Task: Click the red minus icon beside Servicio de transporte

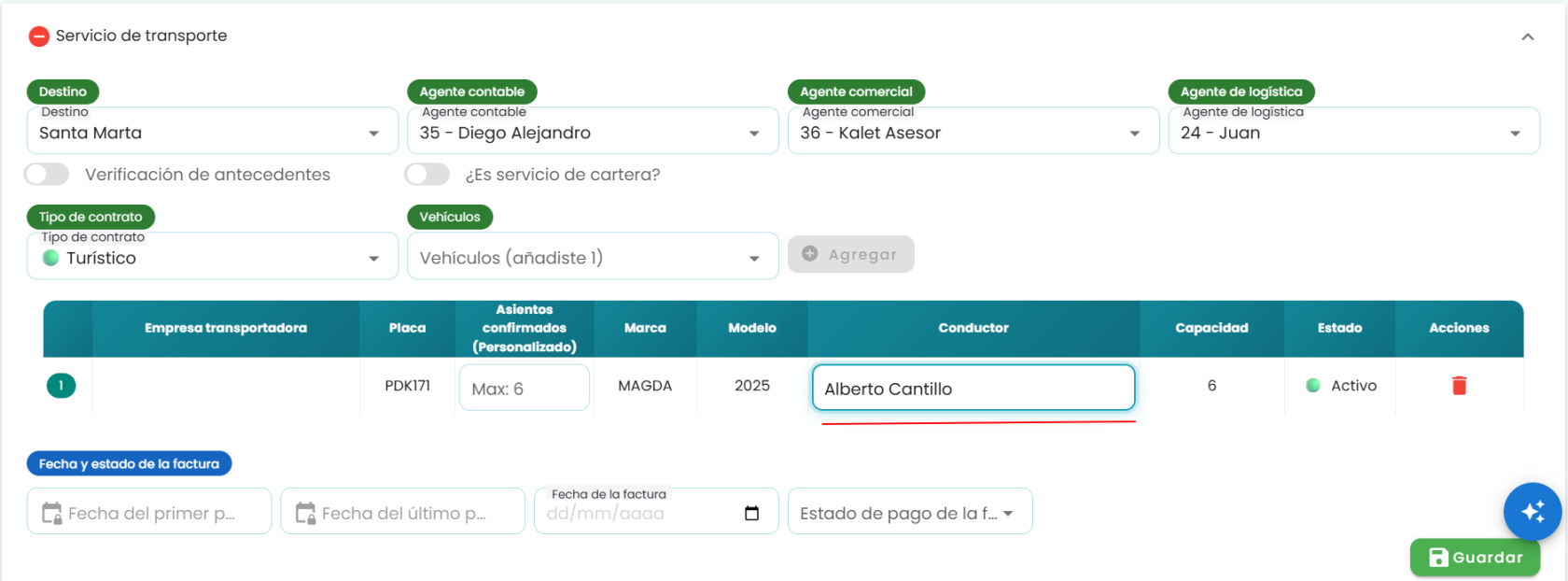Action: (38, 36)
